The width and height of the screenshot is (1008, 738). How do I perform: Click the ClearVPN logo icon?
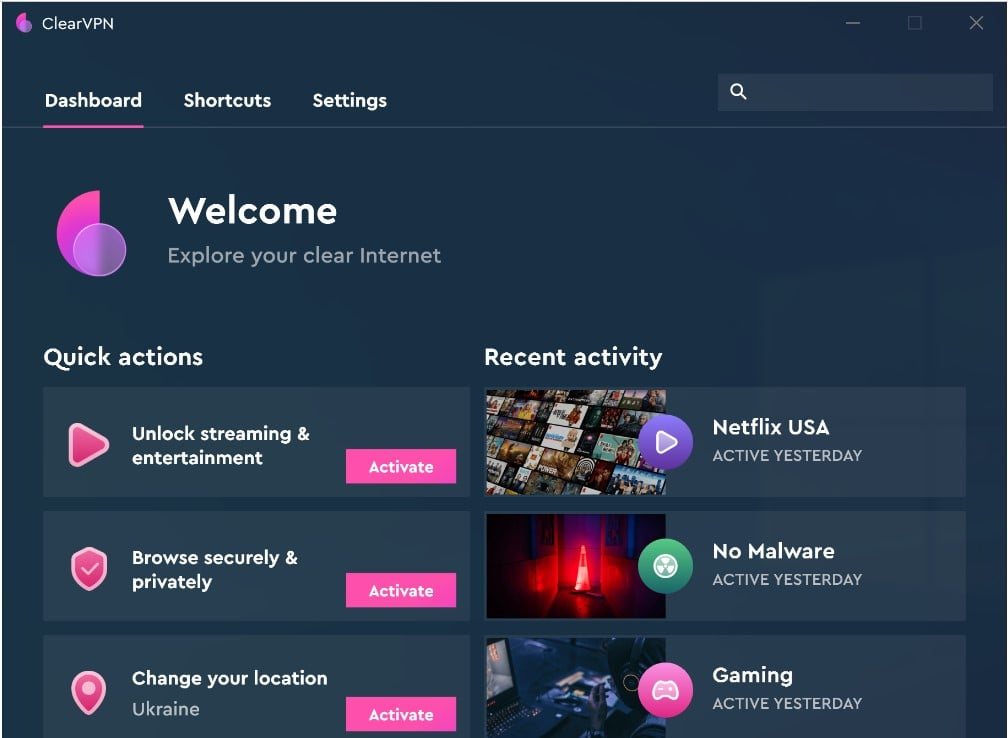click(24, 22)
